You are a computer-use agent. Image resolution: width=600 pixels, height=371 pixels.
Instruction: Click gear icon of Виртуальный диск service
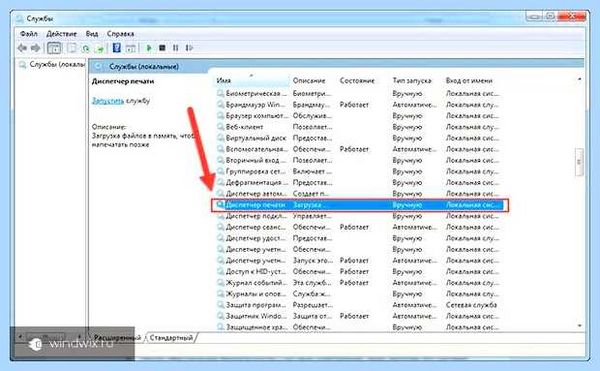coord(220,138)
